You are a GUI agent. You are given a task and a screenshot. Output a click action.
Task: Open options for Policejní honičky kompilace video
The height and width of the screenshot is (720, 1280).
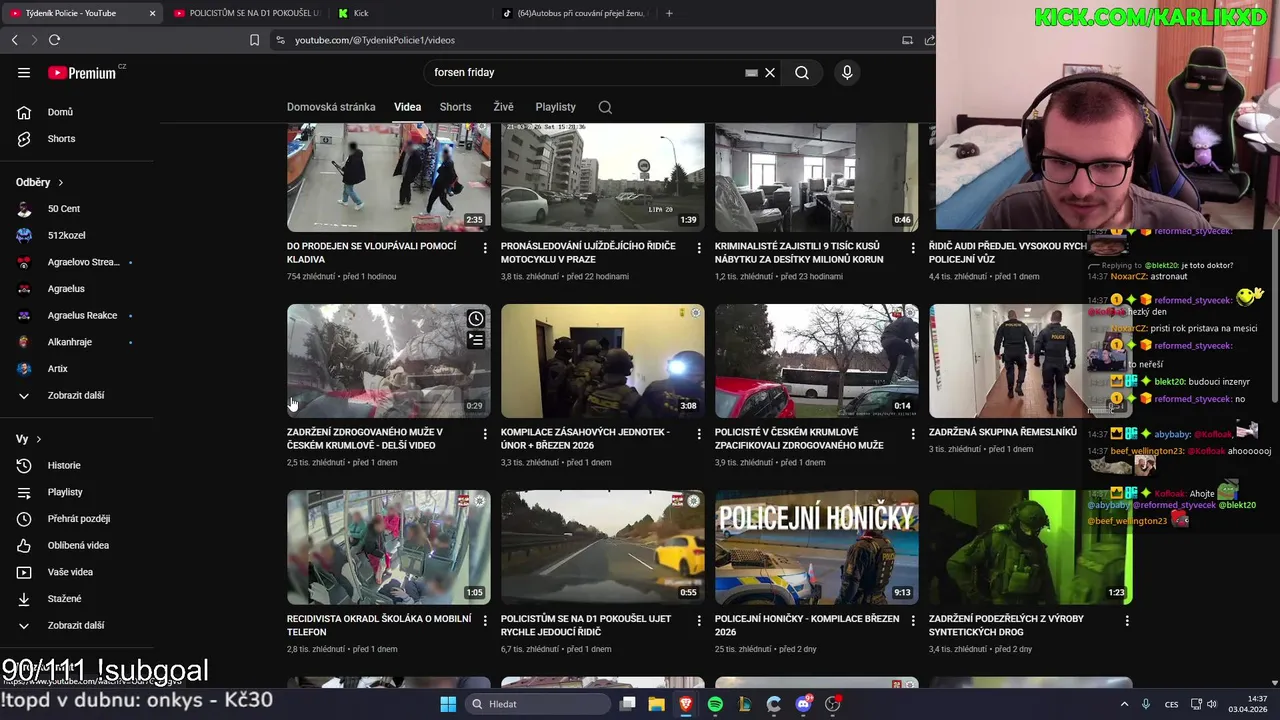[x=913, y=621]
